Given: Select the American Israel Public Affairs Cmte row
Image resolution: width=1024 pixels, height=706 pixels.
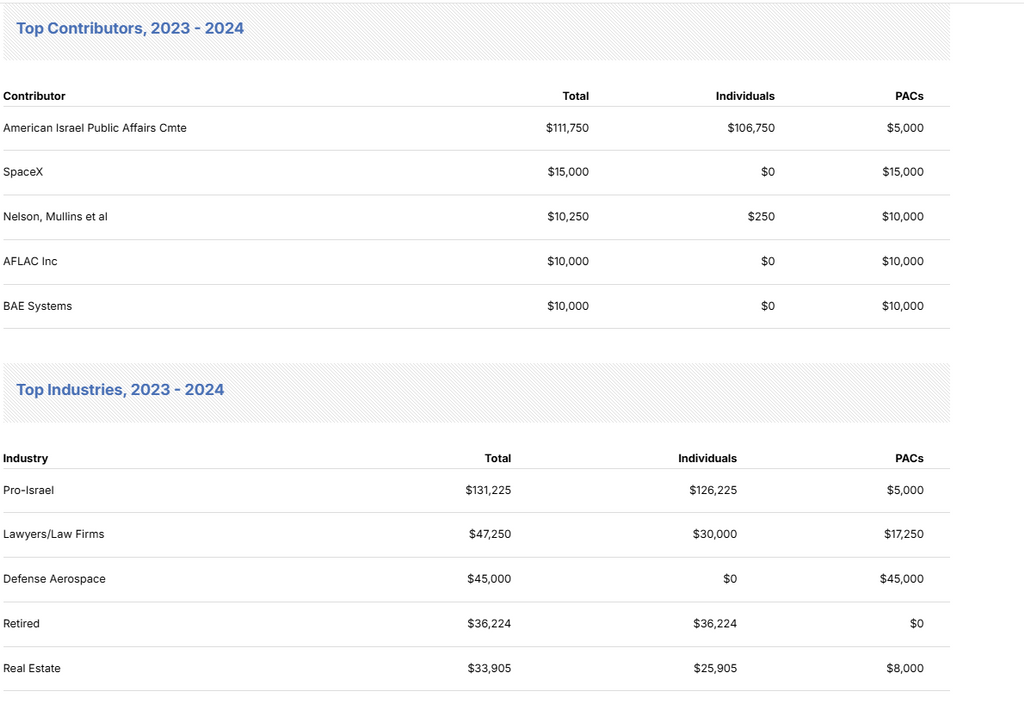Looking at the screenshot, I should coord(95,128).
